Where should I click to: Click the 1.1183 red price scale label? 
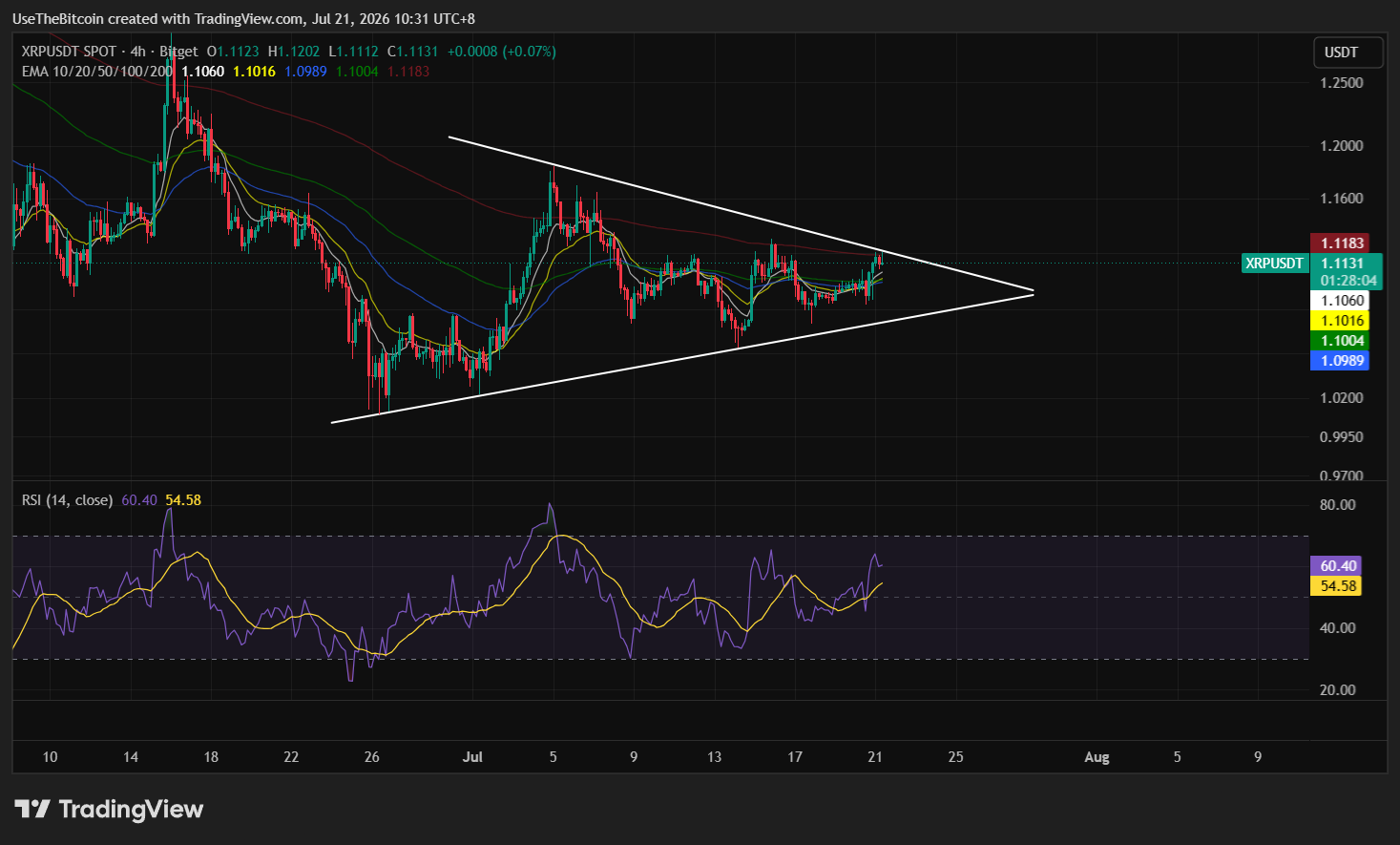pyautogui.click(x=1341, y=243)
